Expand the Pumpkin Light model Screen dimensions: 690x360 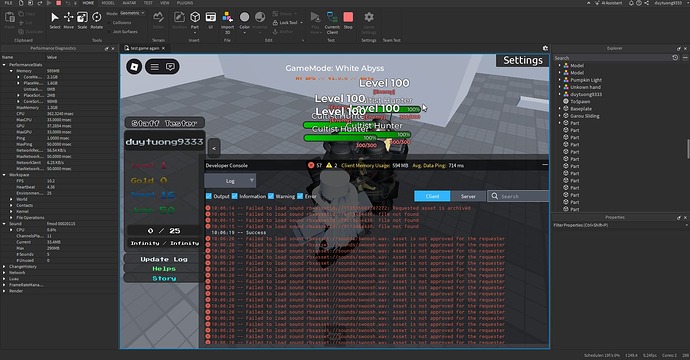click(x=560, y=80)
